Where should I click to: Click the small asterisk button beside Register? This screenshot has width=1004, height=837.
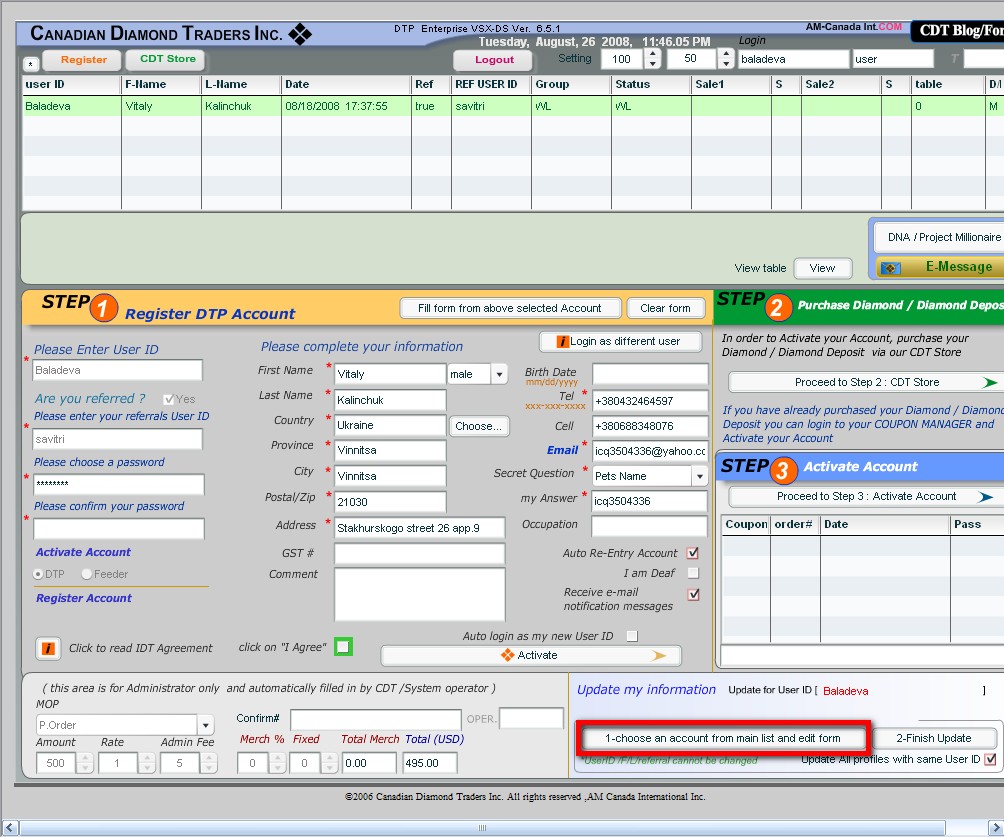point(31,64)
